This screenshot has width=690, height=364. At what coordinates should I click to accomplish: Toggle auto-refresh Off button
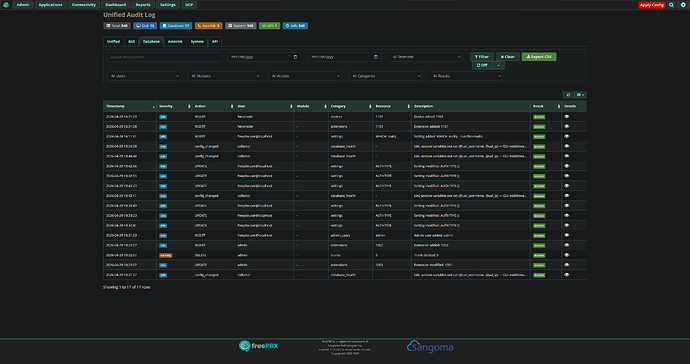[482, 65]
